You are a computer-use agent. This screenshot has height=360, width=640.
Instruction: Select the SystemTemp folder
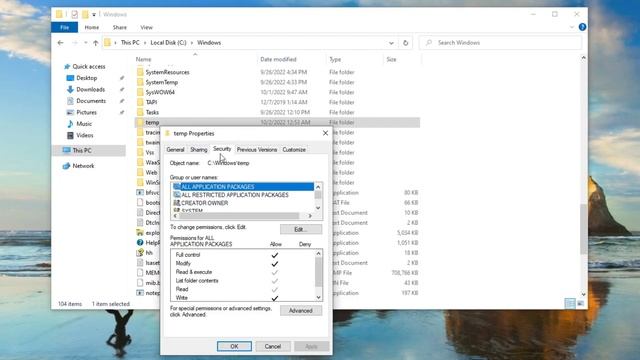[x=162, y=82]
